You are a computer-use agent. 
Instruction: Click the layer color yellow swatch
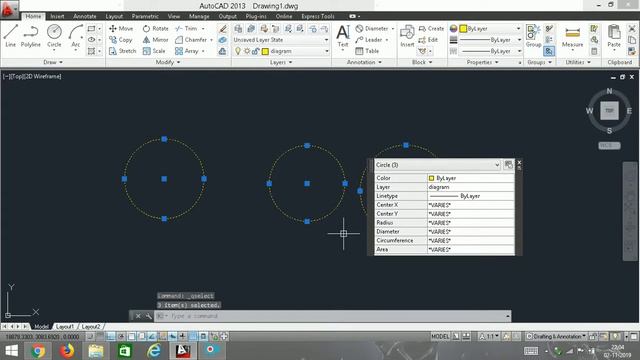(265, 51)
